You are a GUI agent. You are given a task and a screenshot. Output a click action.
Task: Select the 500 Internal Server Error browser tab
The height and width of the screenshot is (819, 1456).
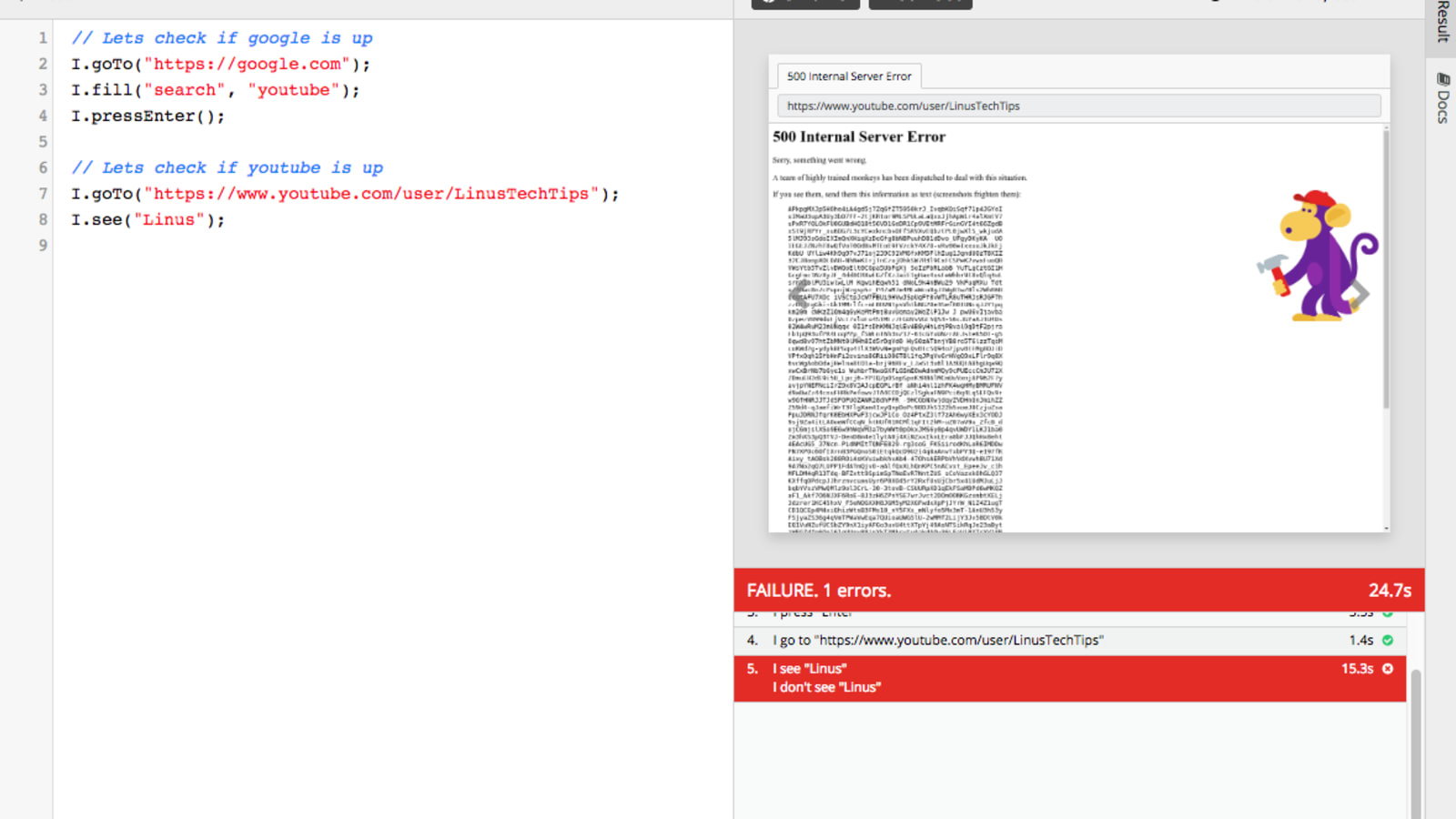point(849,76)
